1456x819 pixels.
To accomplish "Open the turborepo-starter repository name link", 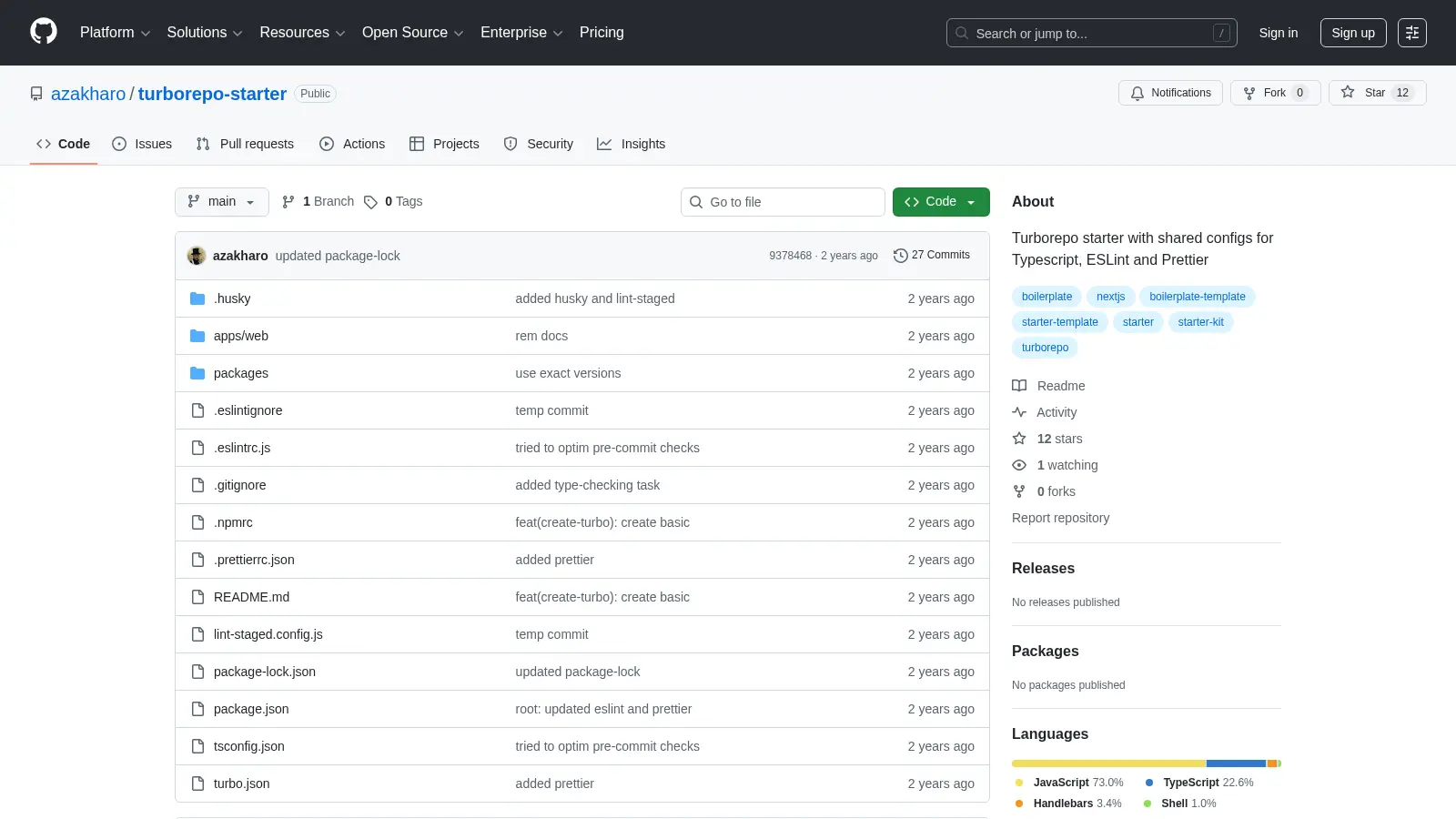I will pos(212,94).
